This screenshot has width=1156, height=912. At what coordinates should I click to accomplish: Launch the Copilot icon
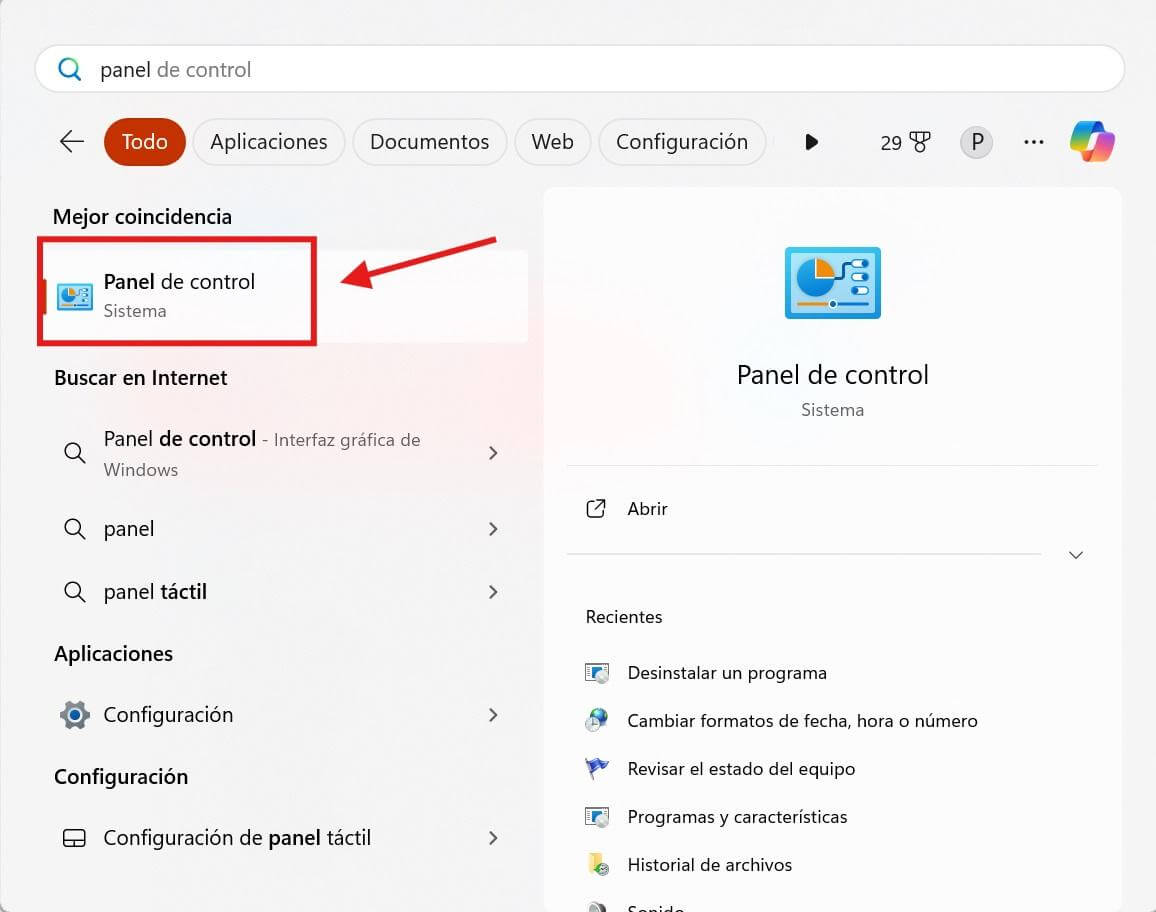click(1092, 142)
